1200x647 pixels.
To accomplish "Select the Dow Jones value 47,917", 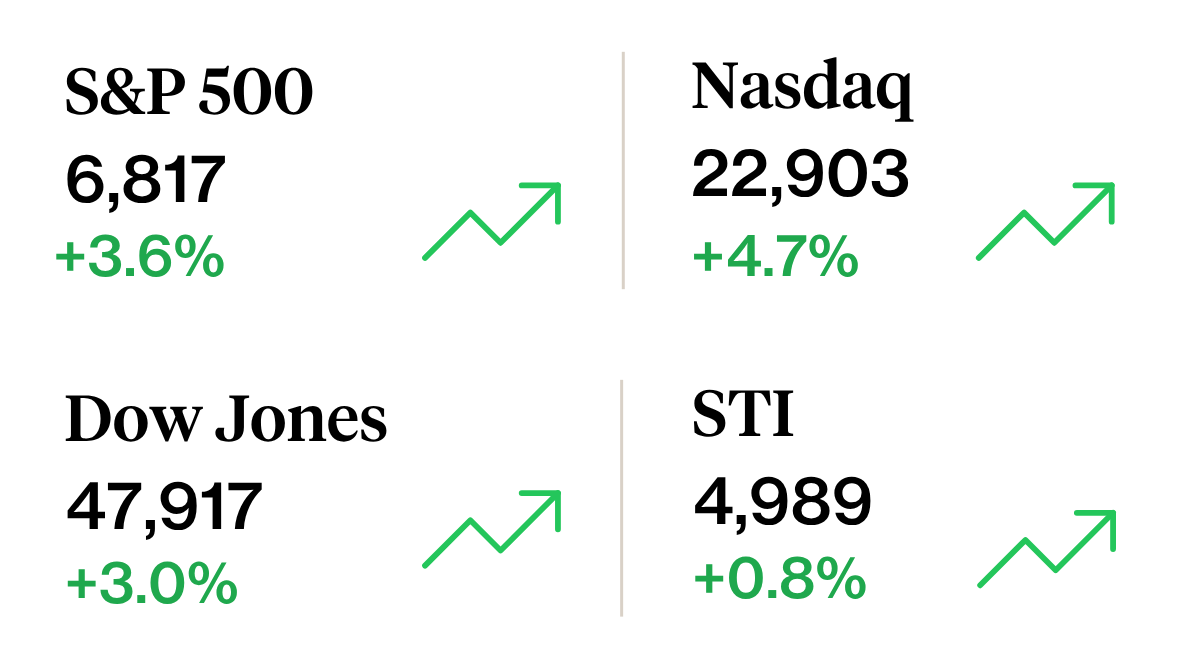I will (164, 506).
